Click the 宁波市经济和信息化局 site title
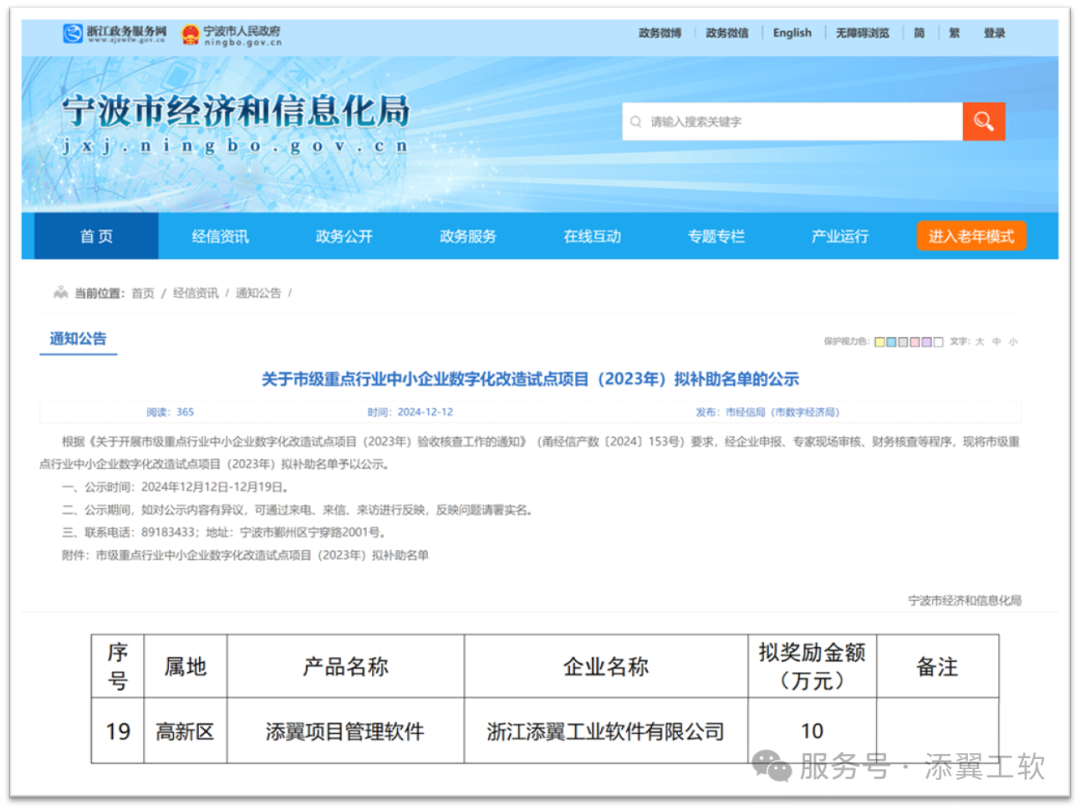Viewport: 1080px width, 810px height. (x=235, y=112)
